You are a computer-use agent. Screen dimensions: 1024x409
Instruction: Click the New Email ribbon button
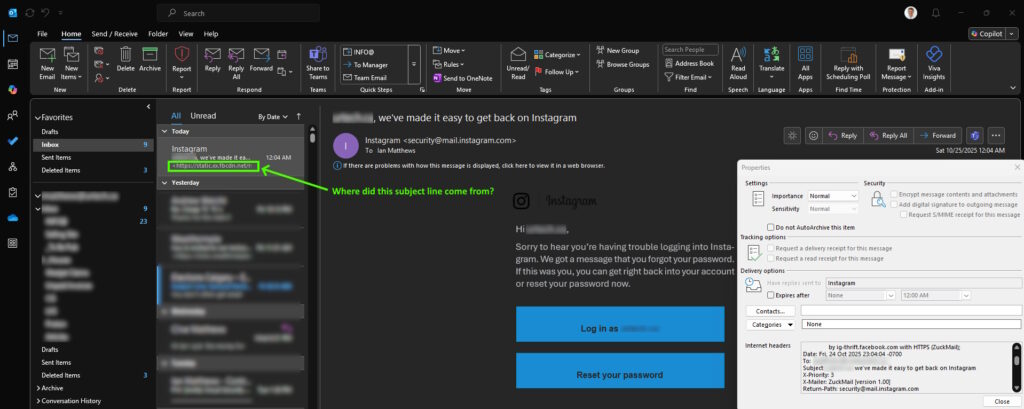pyautogui.click(x=47, y=63)
